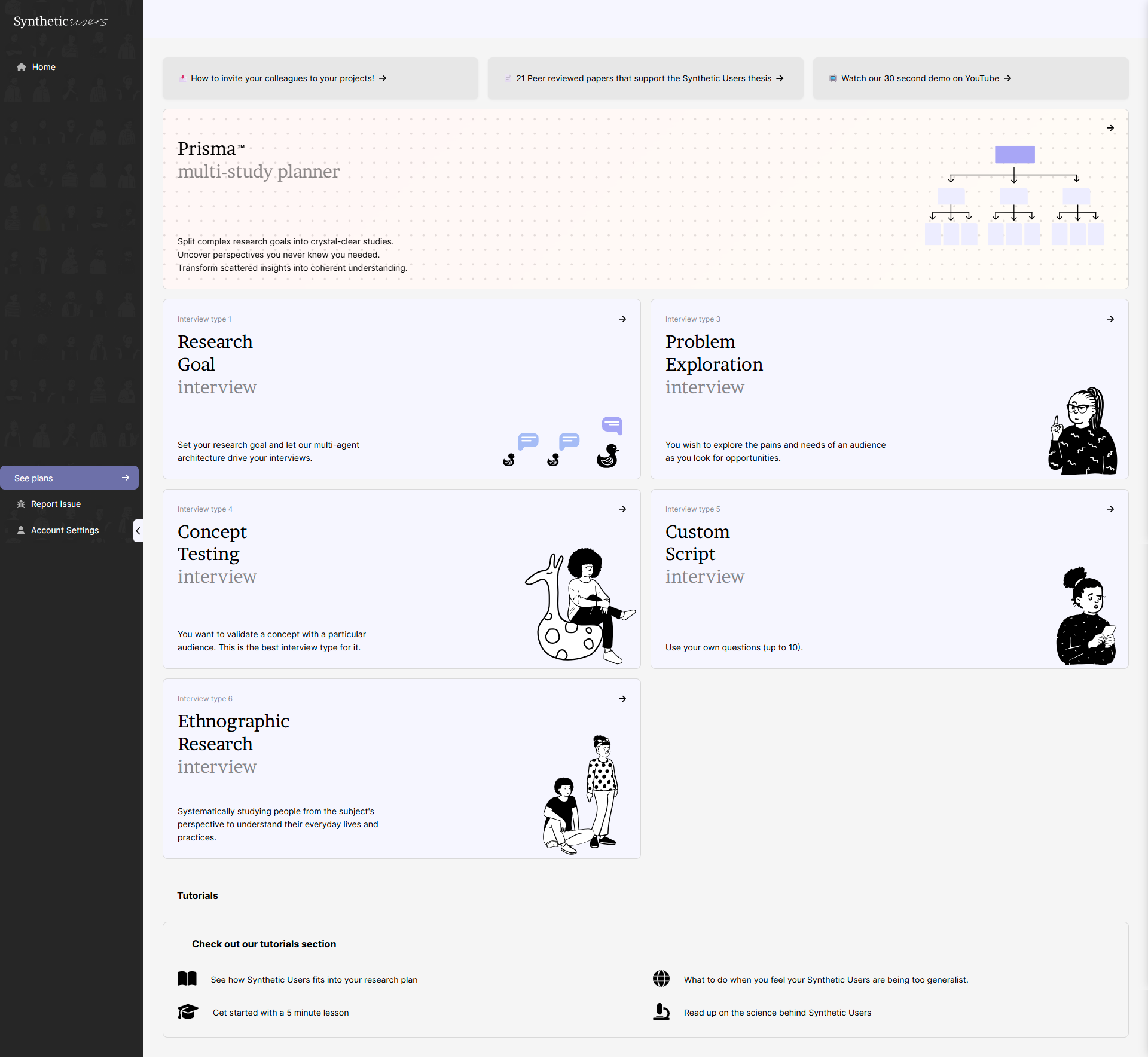Collapse the sidebar with the chevron handle

[x=138, y=531]
